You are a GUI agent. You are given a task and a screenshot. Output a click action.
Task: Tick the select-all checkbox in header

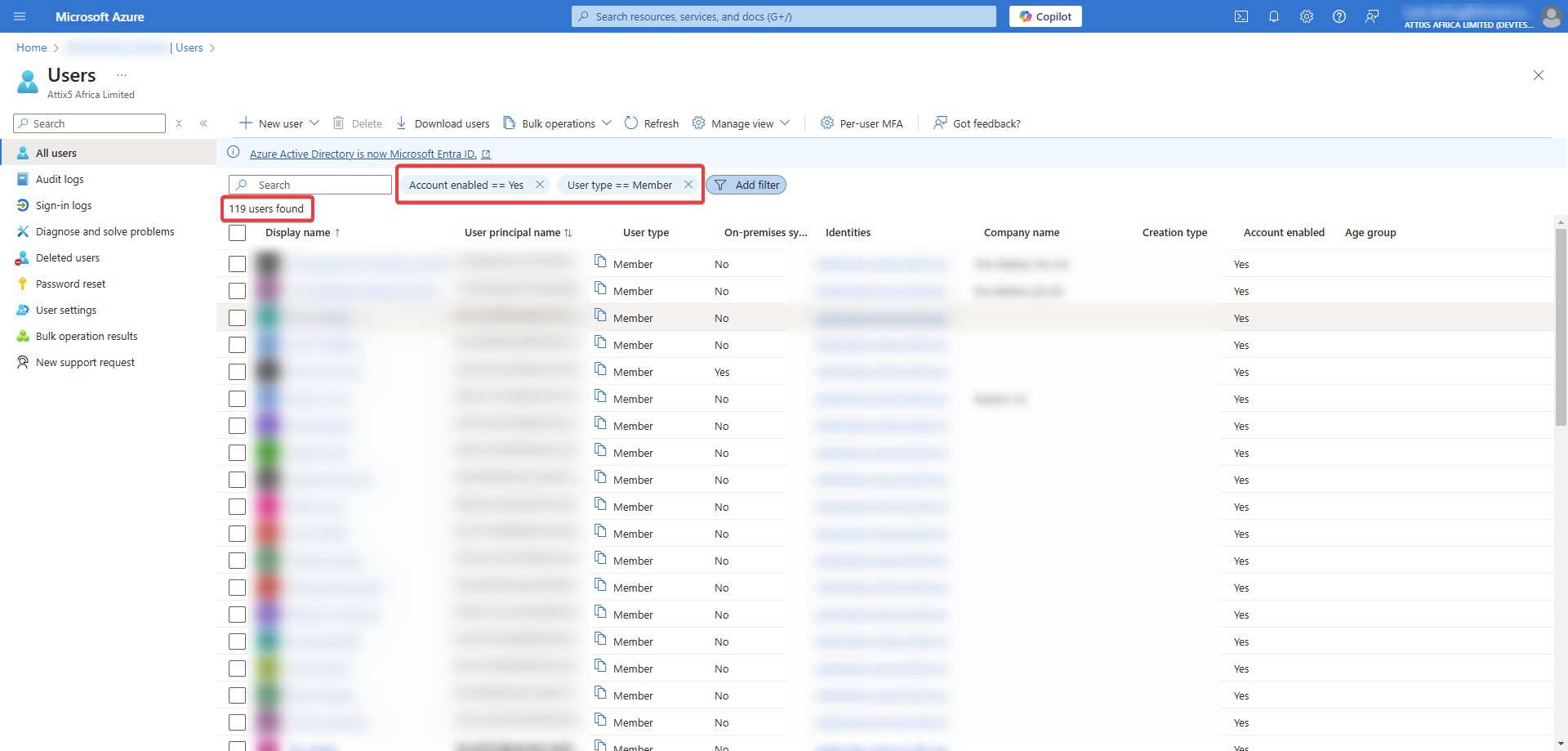point(238,233)
